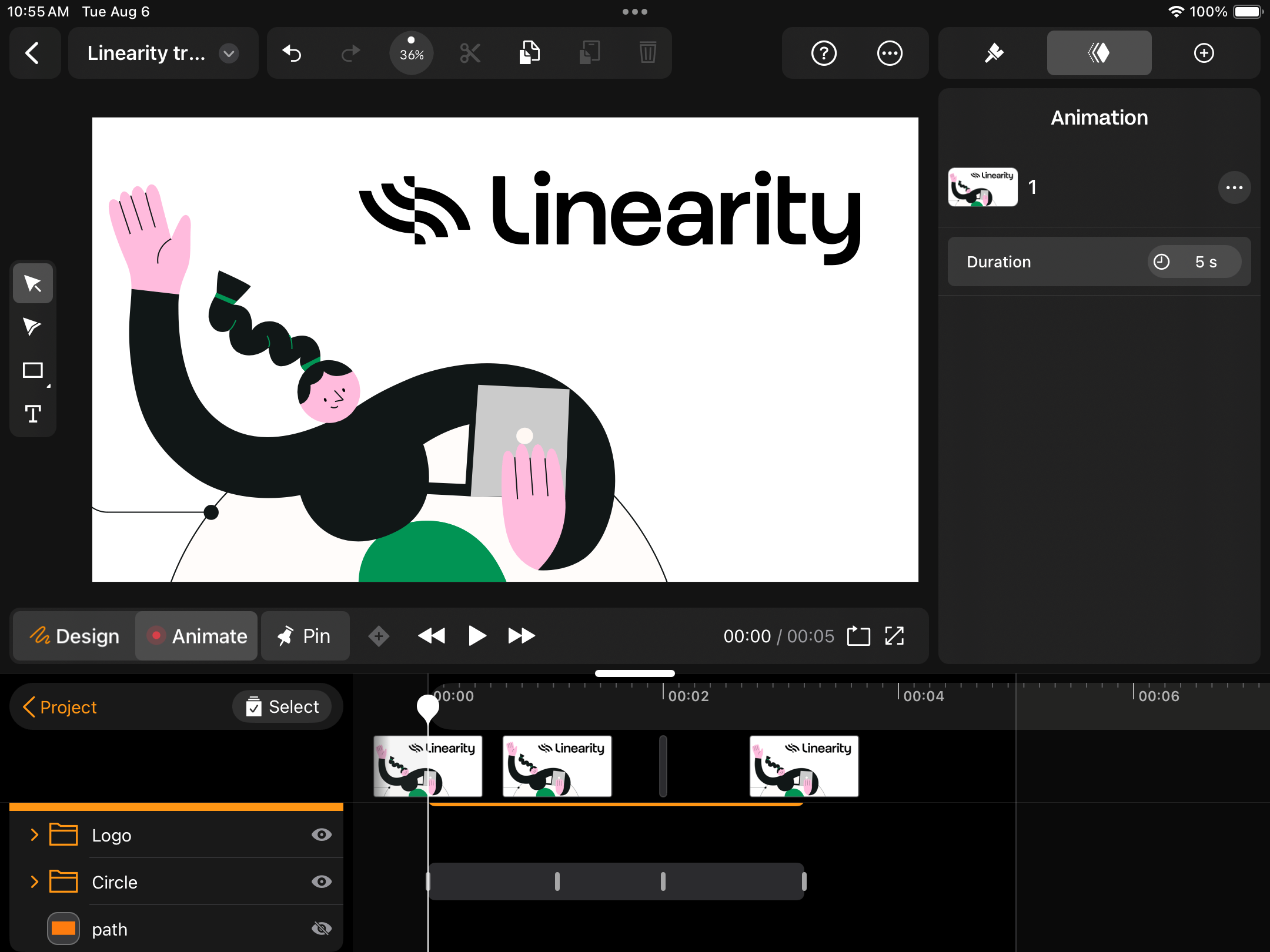Switch to Design mode
Viewport: 1270px width, 952px height.
[75, 636]
